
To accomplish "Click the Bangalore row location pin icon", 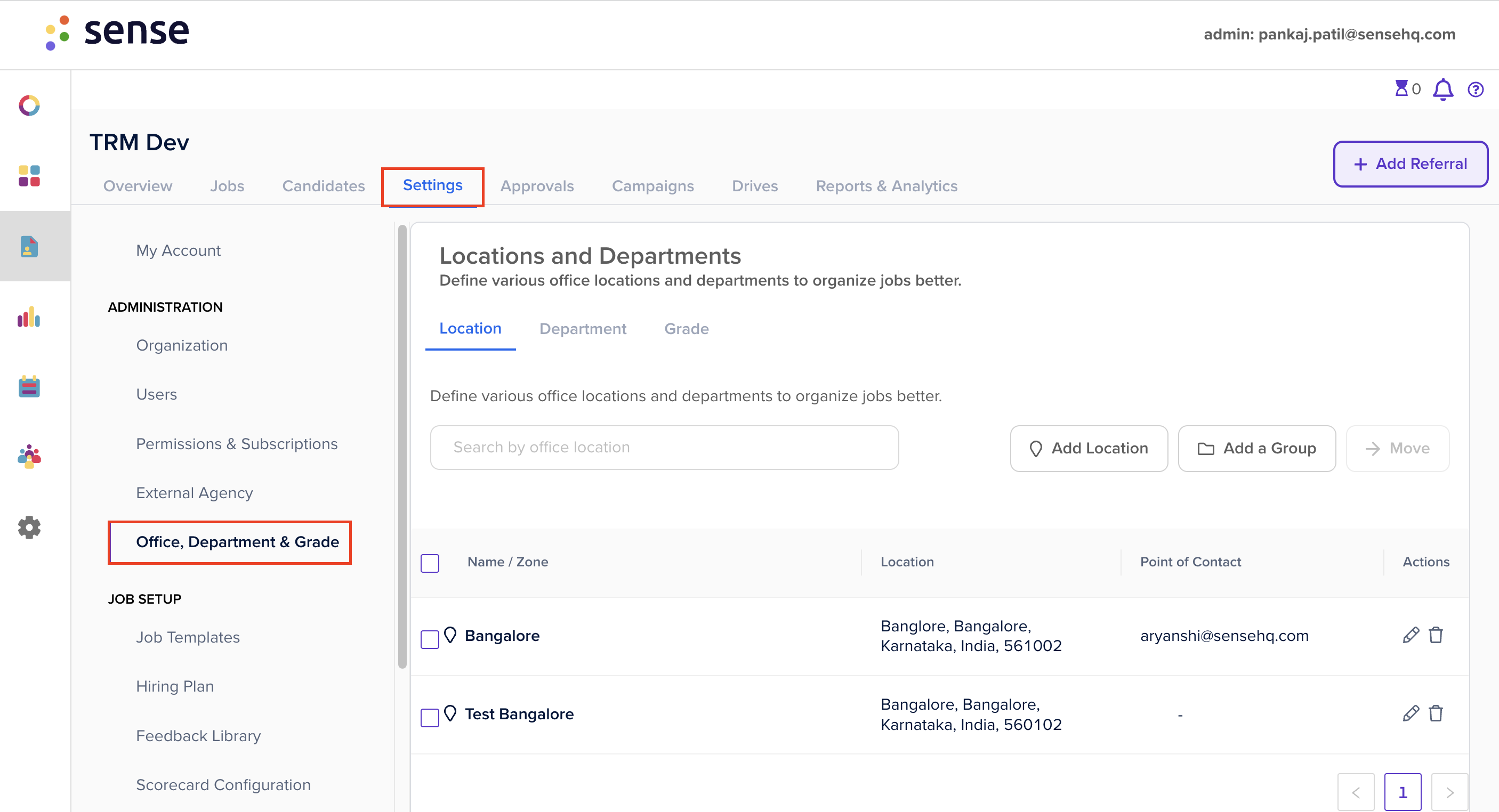I will point(450,635).
